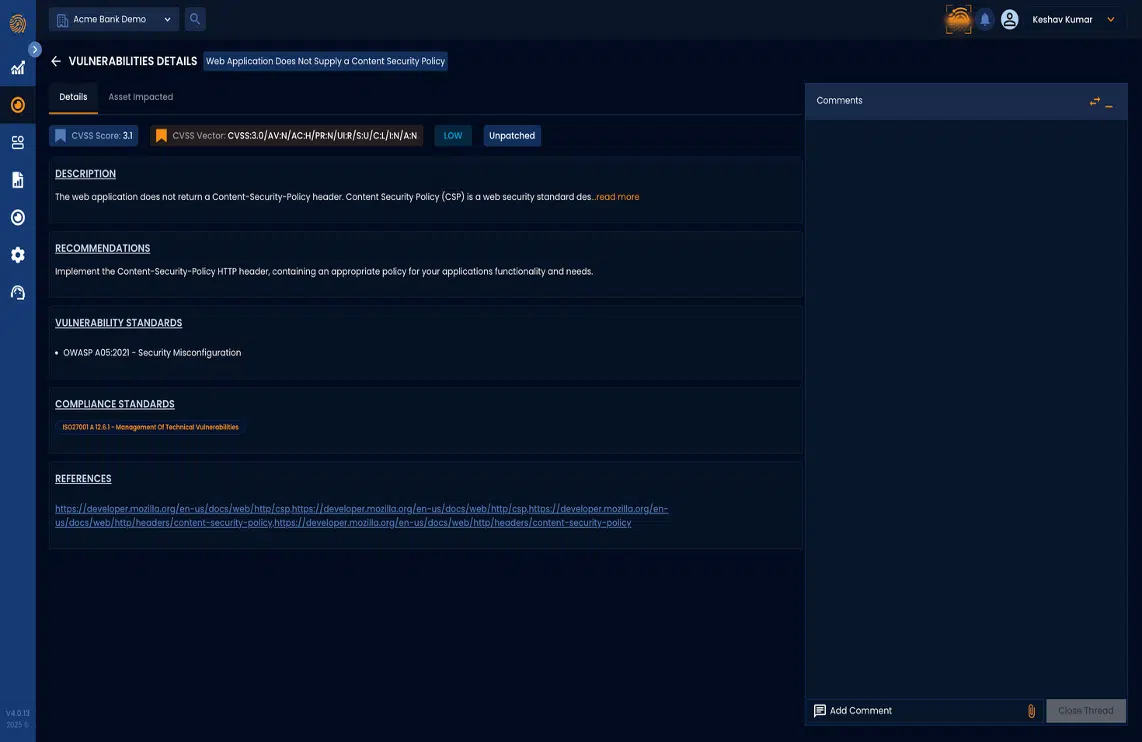Click the user profile avatar icon
This screenshot has width=1142, height=742.
coord(1009,20)
